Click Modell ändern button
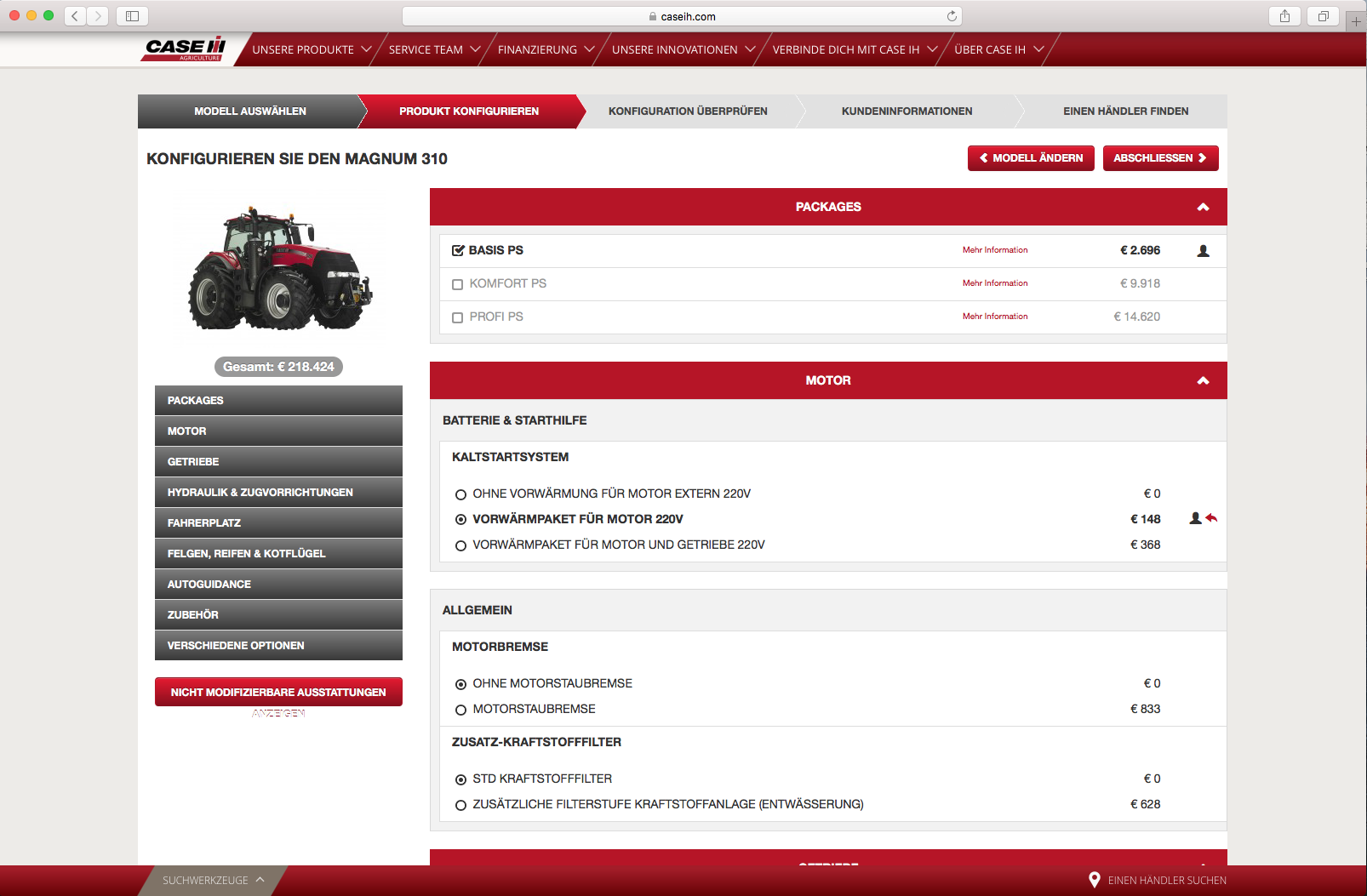The width and height of the screenshot is (1367, 896). (x=1031, y=158)
